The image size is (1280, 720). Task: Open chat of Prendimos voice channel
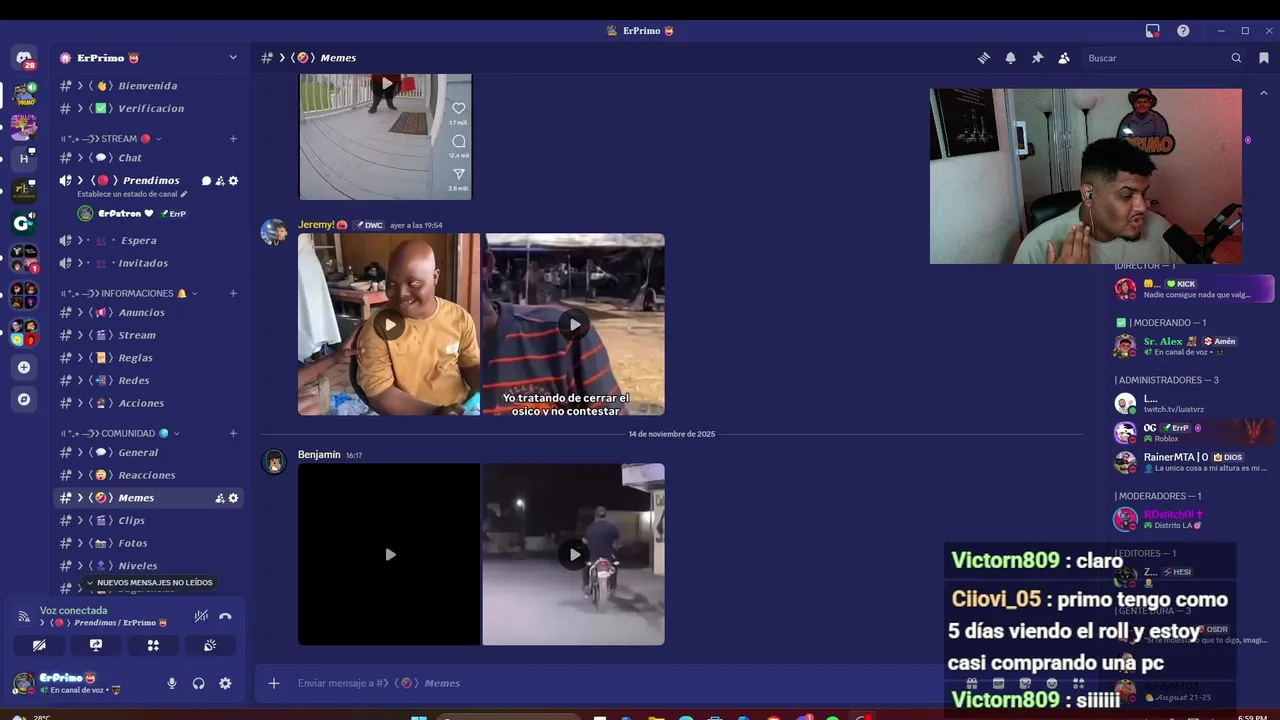(207, 181)
